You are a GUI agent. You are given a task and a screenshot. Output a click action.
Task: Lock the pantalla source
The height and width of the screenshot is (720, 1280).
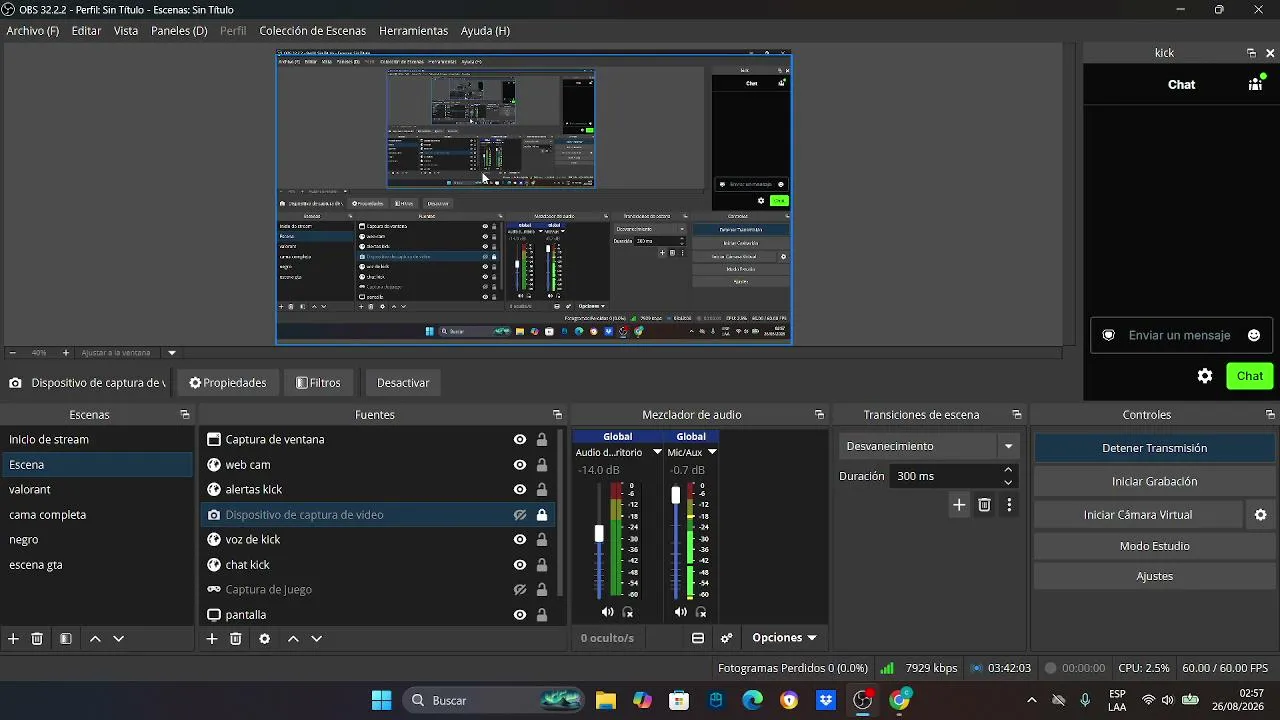pos(542,615)
